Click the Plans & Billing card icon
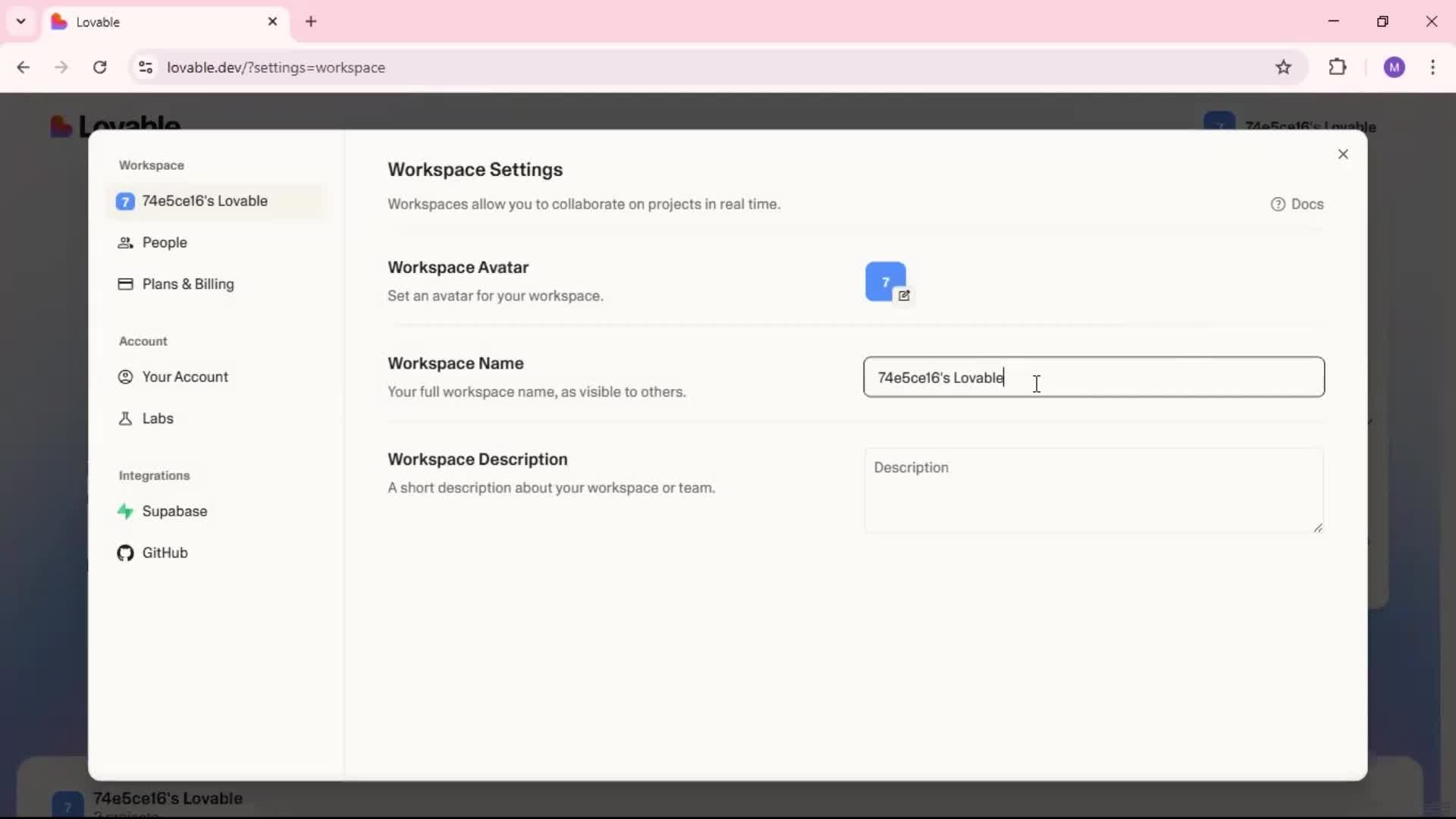Viewport: 1456px width, 819px height. tap(125, 284)
